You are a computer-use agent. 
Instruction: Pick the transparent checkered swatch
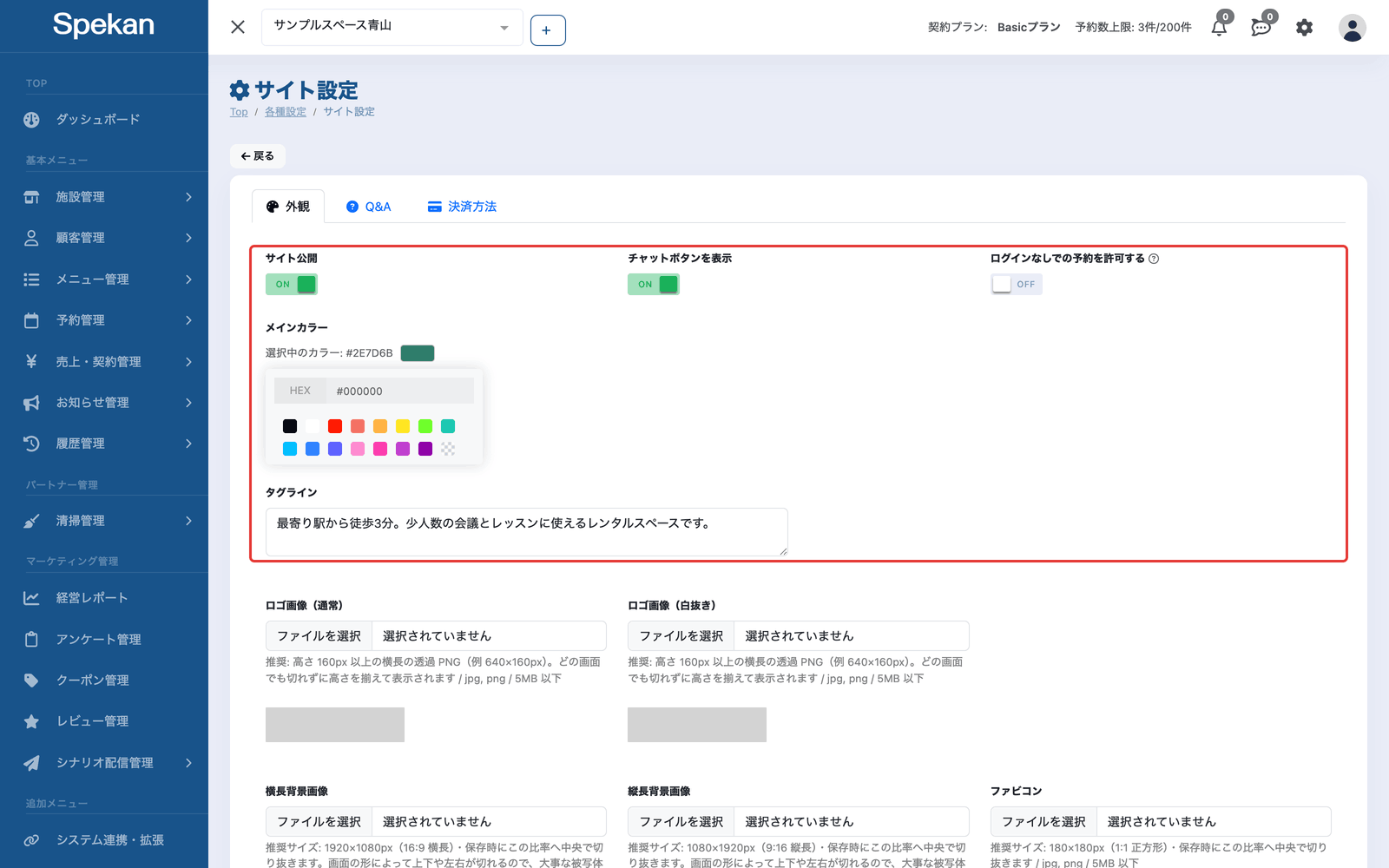coord(448,449)
